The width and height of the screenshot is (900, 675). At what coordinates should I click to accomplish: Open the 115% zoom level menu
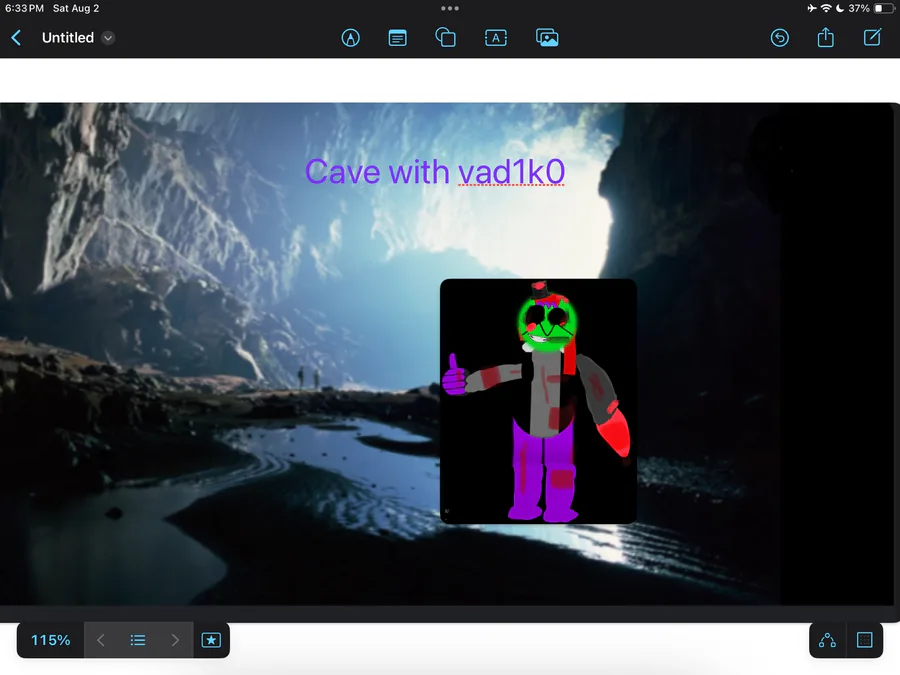coord(51,640)
